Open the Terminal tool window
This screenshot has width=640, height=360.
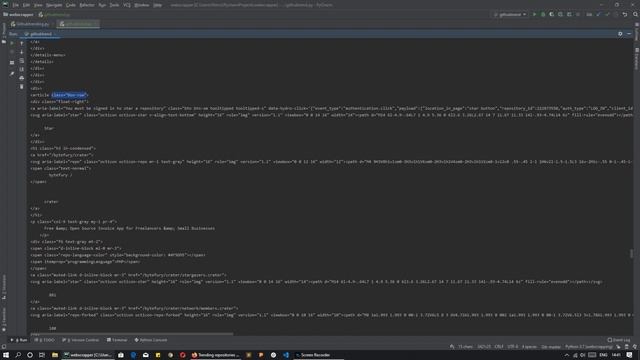(x=117, y=340)
